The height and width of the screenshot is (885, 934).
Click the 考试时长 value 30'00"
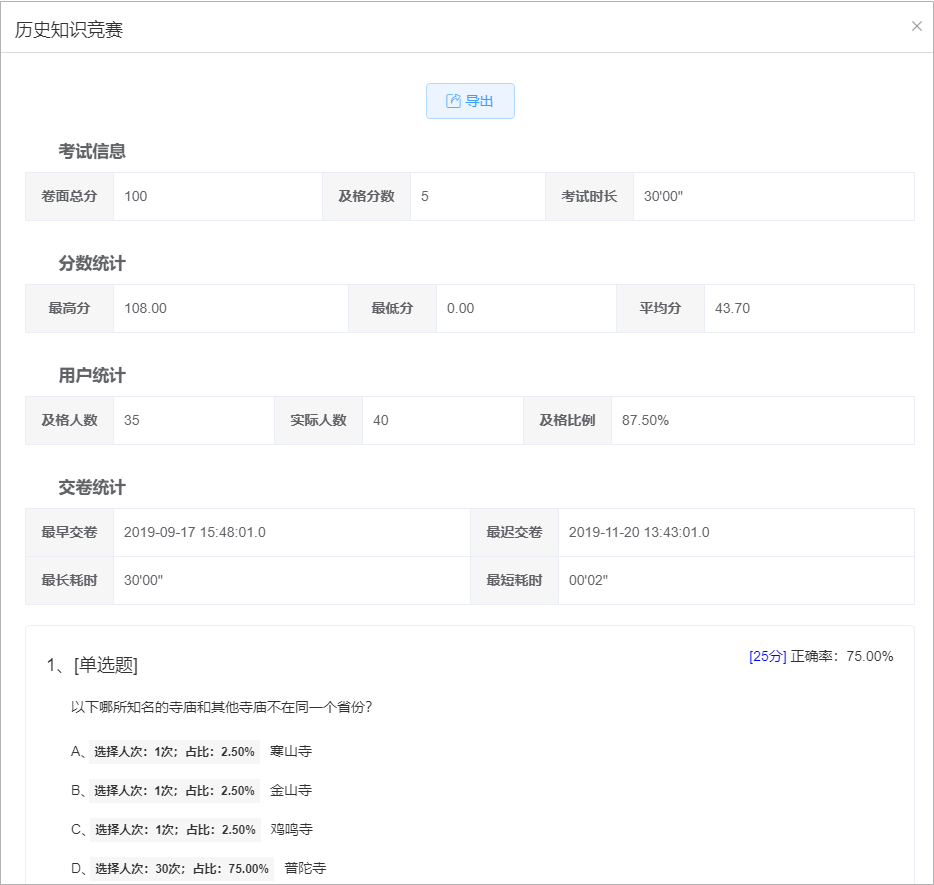click(663, 196)
